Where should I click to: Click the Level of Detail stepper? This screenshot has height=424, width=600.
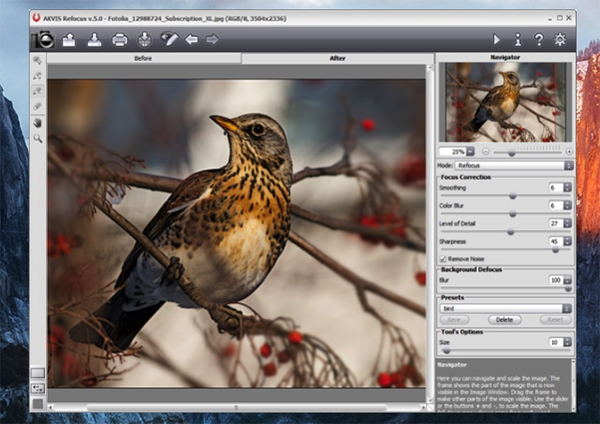coord(567,223)
